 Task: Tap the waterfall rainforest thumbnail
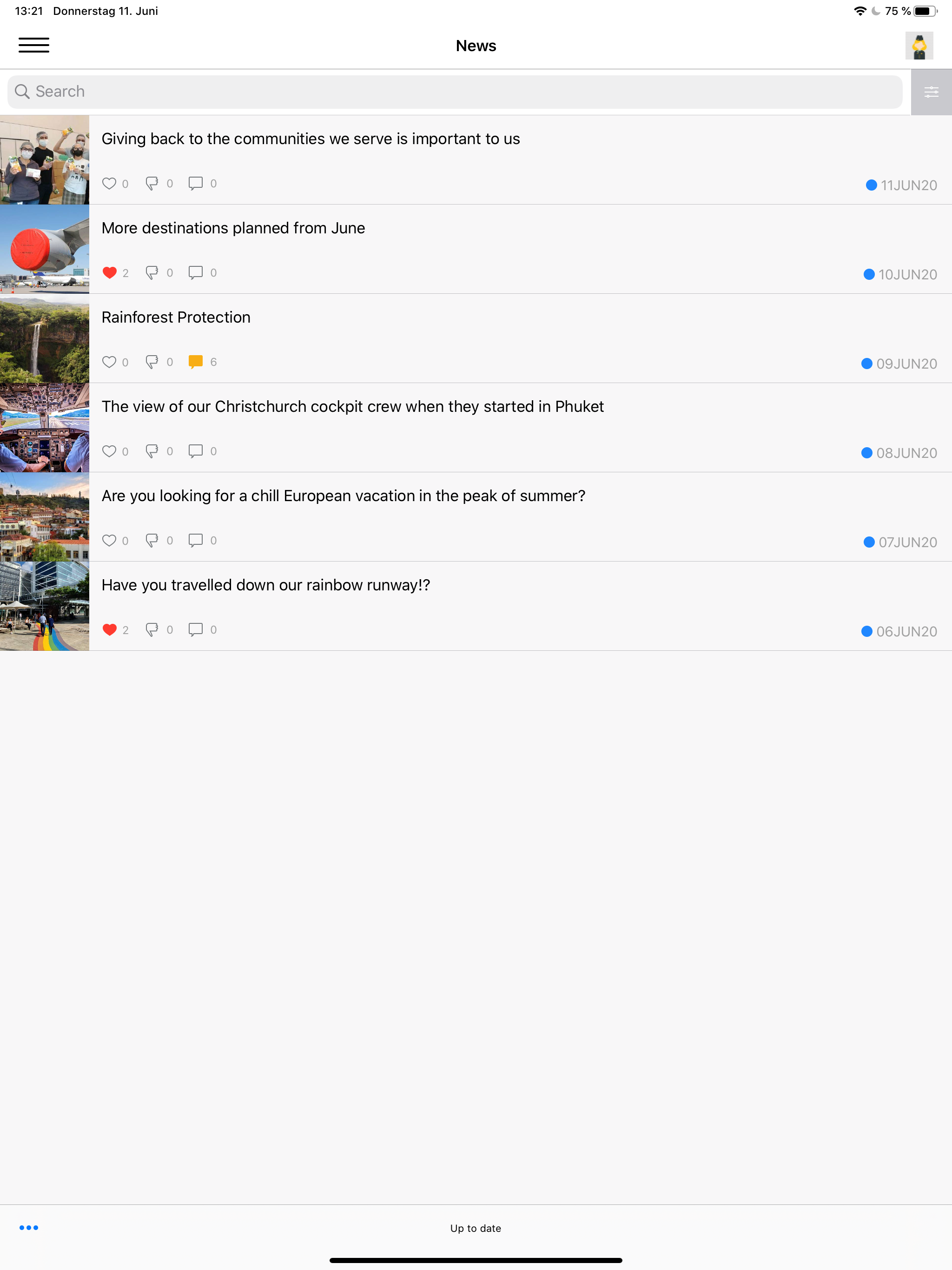[x=44, y=338]
